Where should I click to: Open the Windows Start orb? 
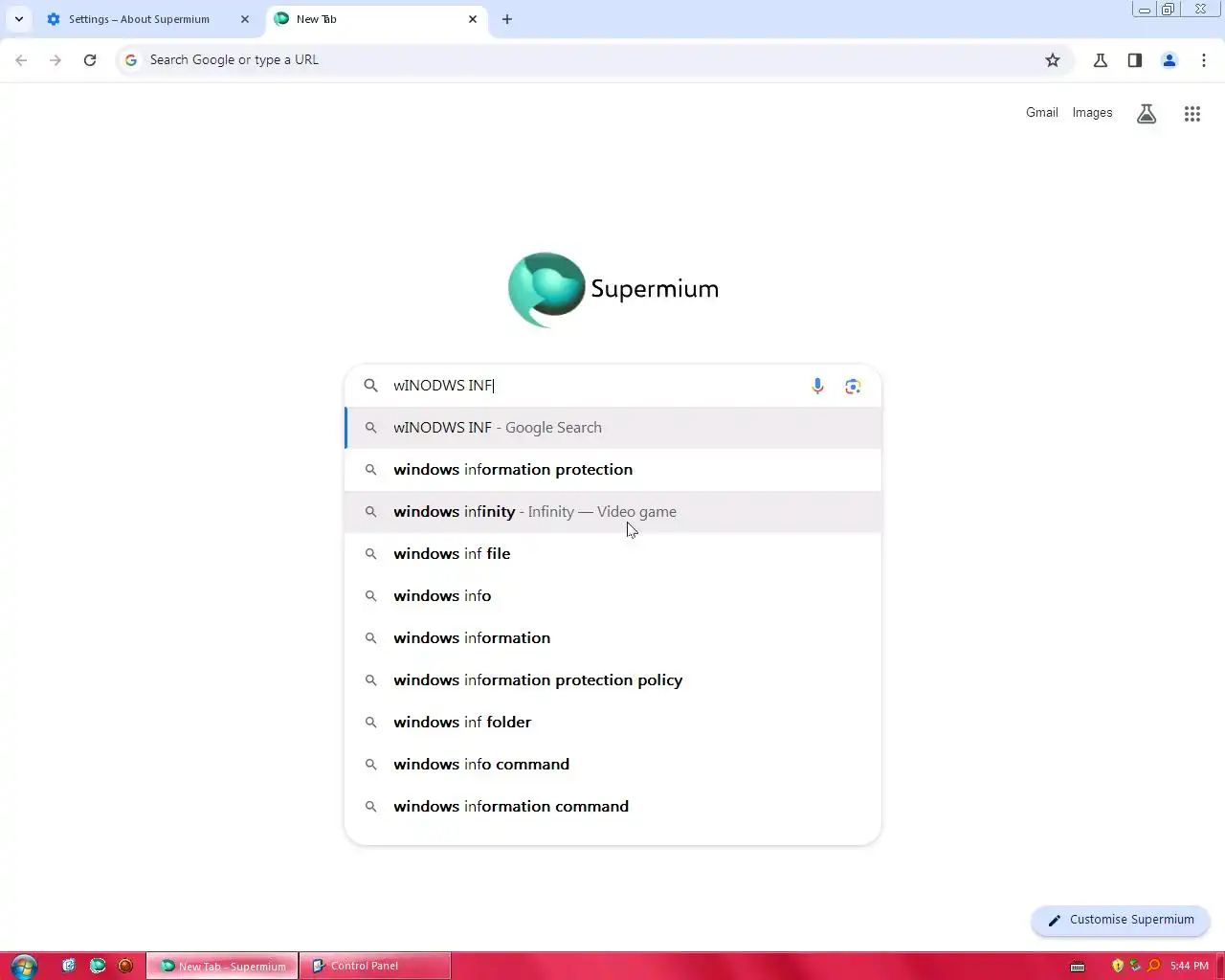click(x=24, y=966)
